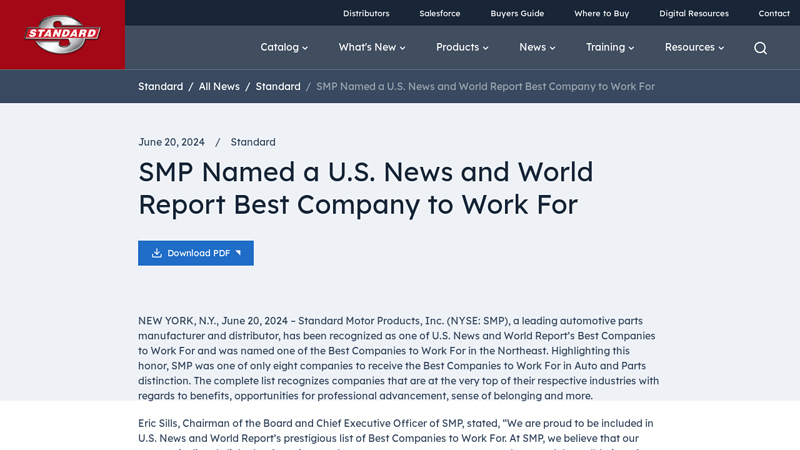Expand the Resources dropdown menu

coord(694,47)
